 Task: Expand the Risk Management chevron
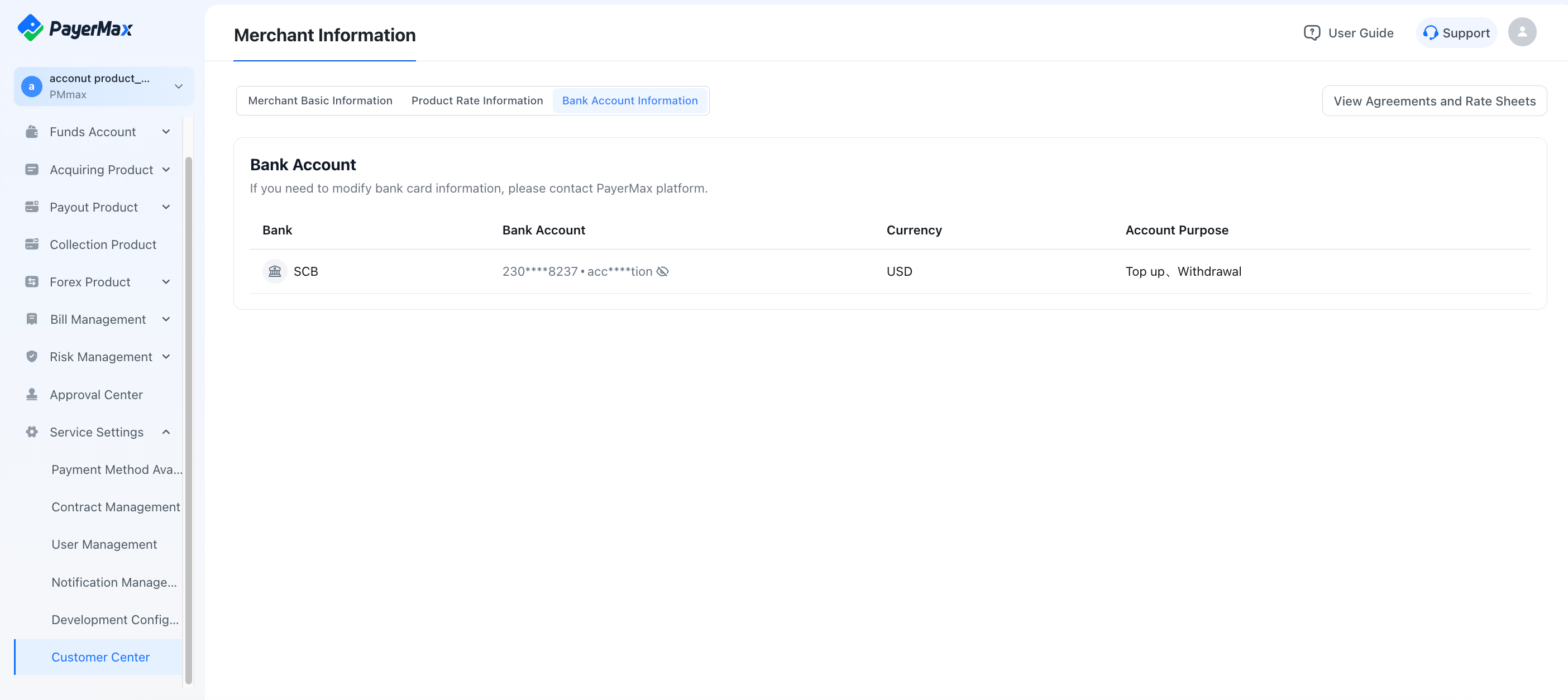[166, 357]
